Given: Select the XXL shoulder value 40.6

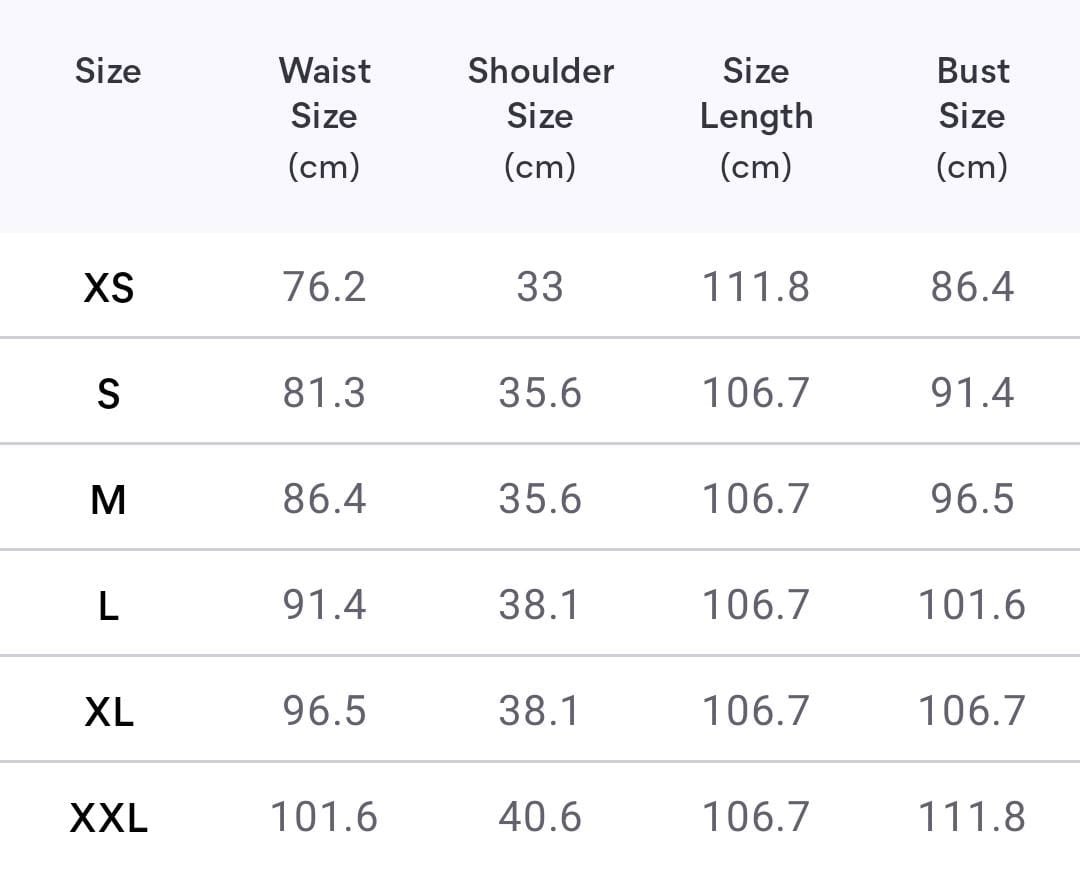Looking at the screenshot, I should [x=540, y=817].
